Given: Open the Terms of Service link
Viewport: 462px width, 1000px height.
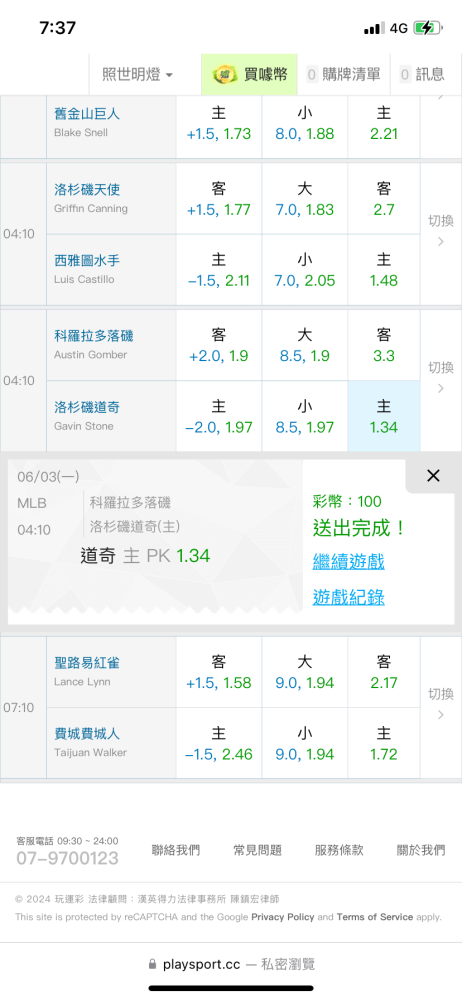Looking at the screenshot, I should coord(375,917).
